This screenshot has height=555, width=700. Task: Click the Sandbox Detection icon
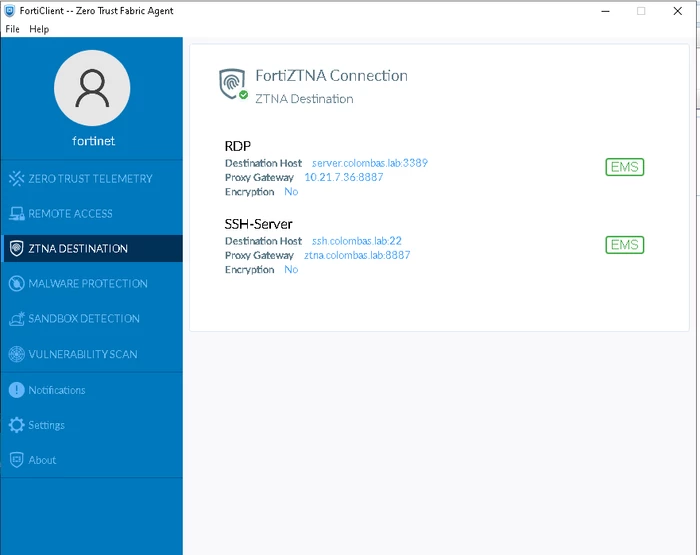17,318
